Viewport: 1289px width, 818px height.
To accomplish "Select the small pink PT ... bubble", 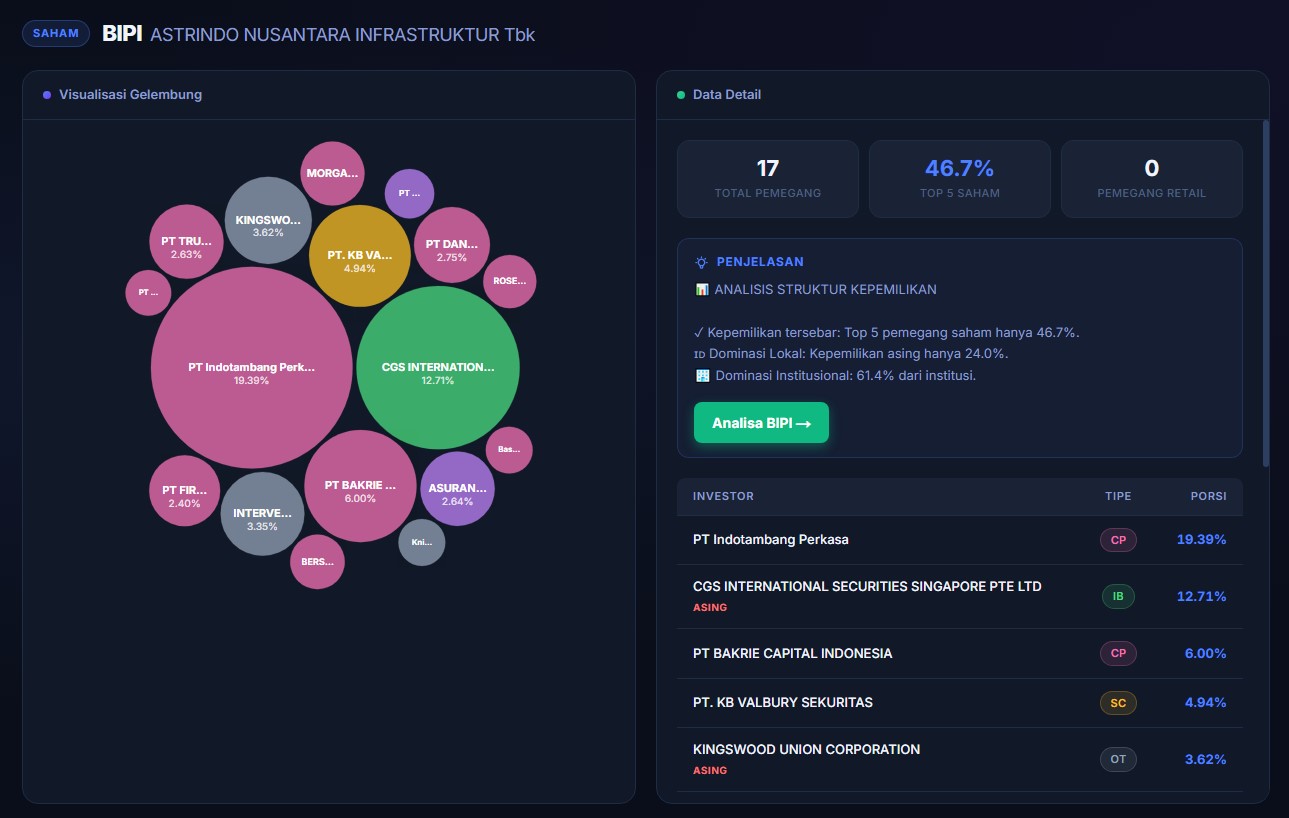I will point(148,293).
